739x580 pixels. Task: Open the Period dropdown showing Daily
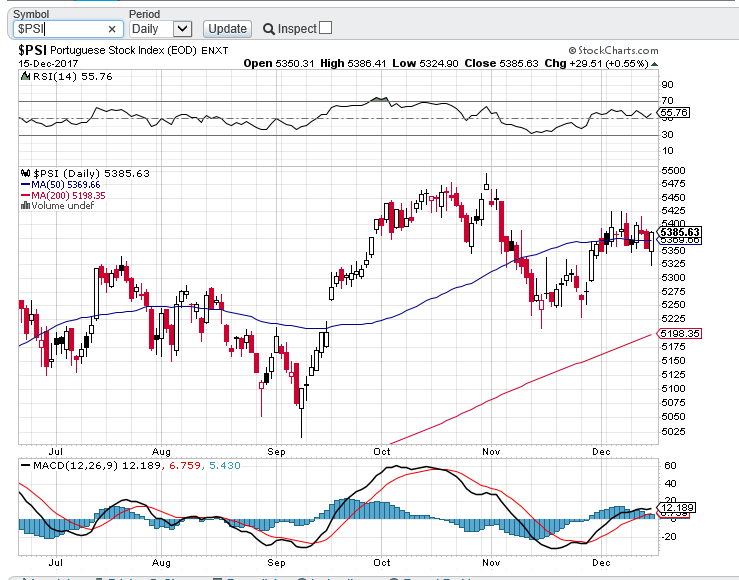[160, 29]
